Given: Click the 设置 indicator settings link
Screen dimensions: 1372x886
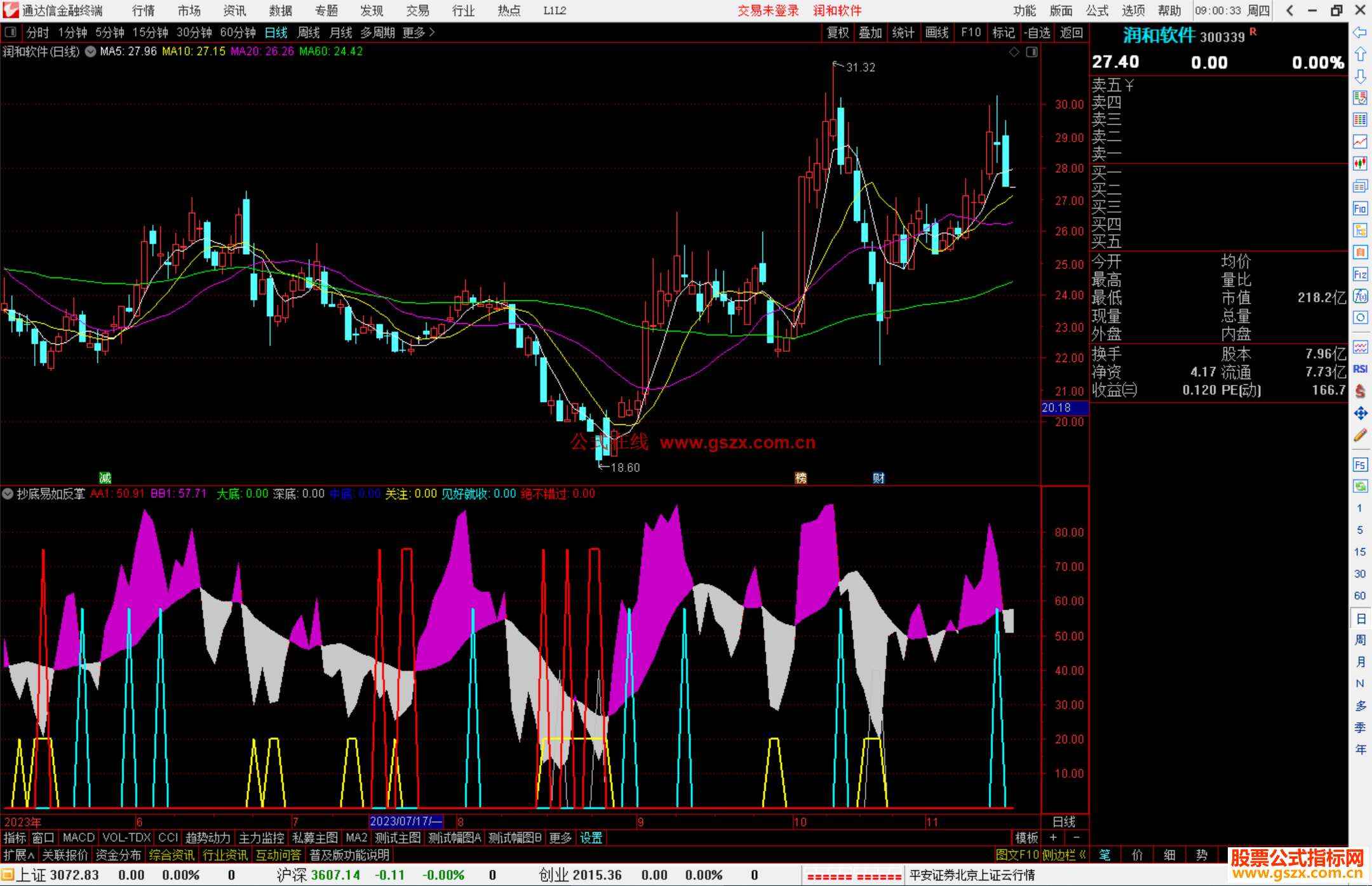Looking at the screenshot, I should 591,838.
